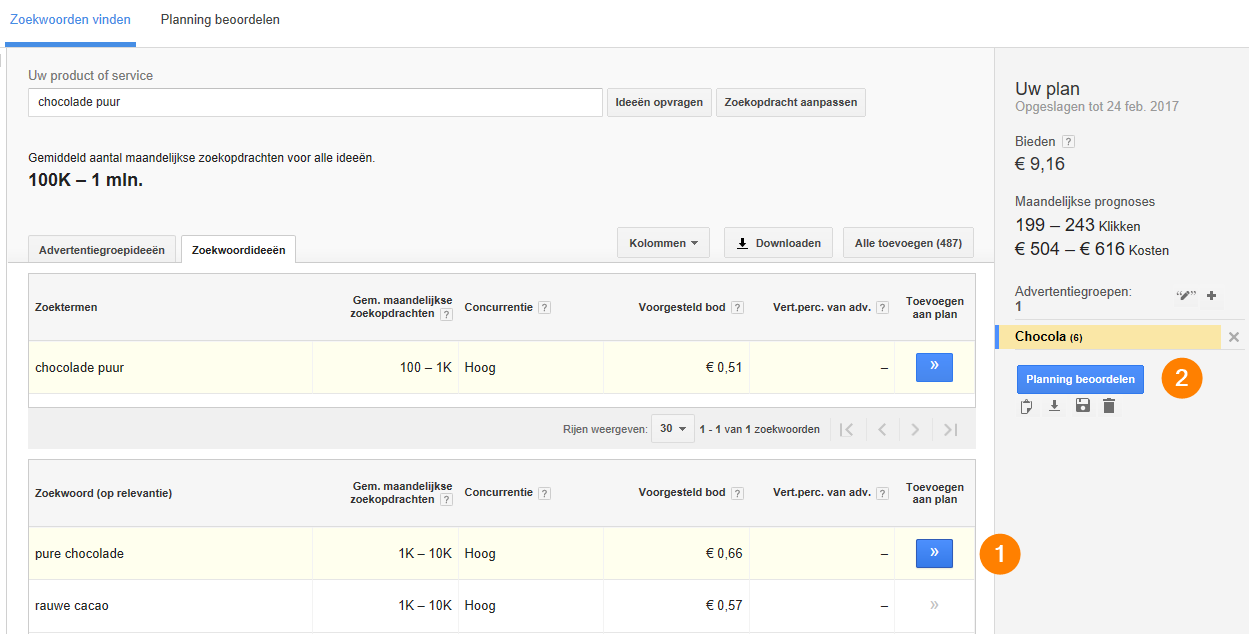Screen dimensions: 1249x634
Task: Add 'pure chocolade' to plan arrow button
Action: pyautogui.click(x=934, y=553)
